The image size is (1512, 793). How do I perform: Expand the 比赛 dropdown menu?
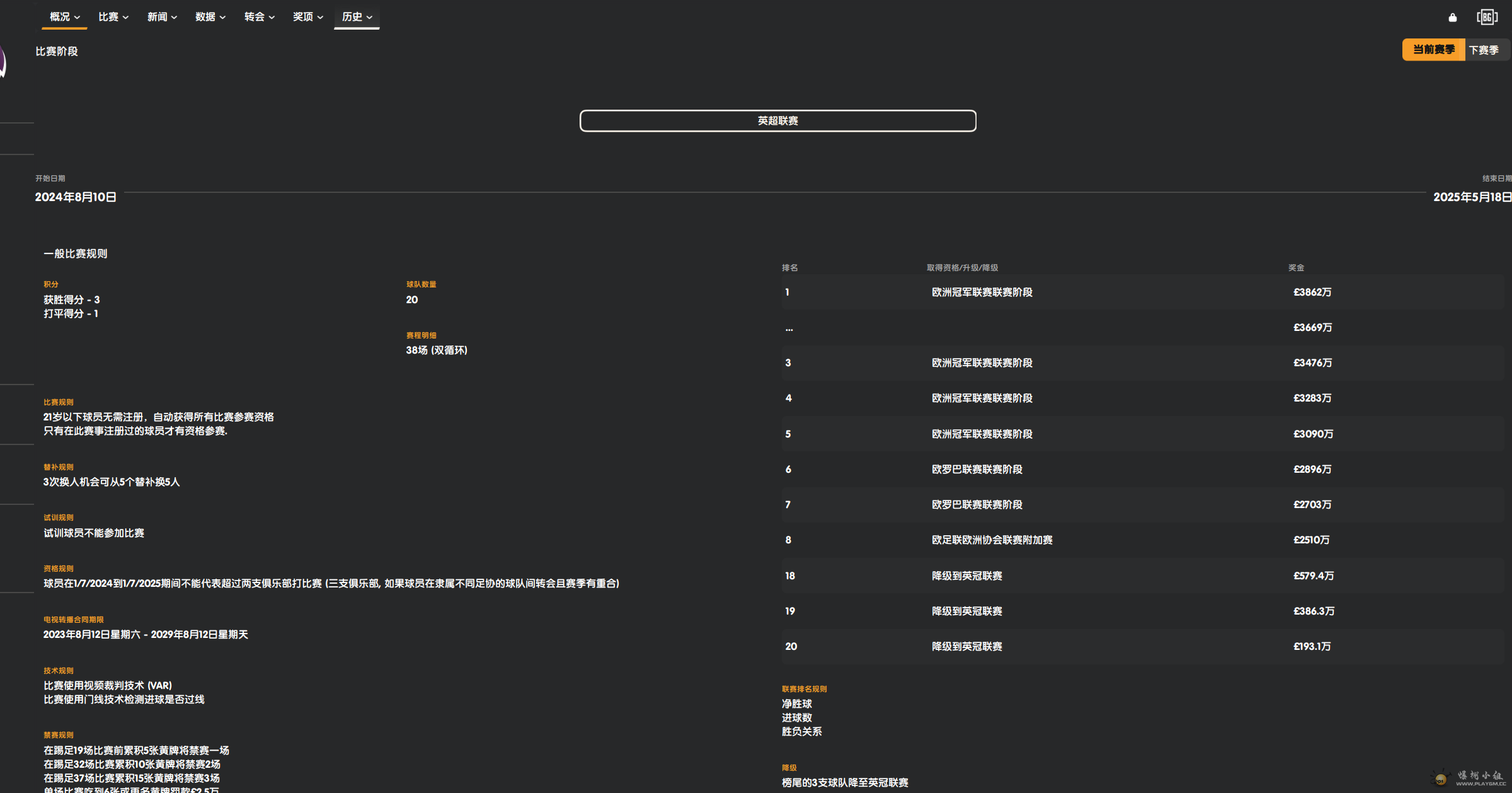coord(113,17)
